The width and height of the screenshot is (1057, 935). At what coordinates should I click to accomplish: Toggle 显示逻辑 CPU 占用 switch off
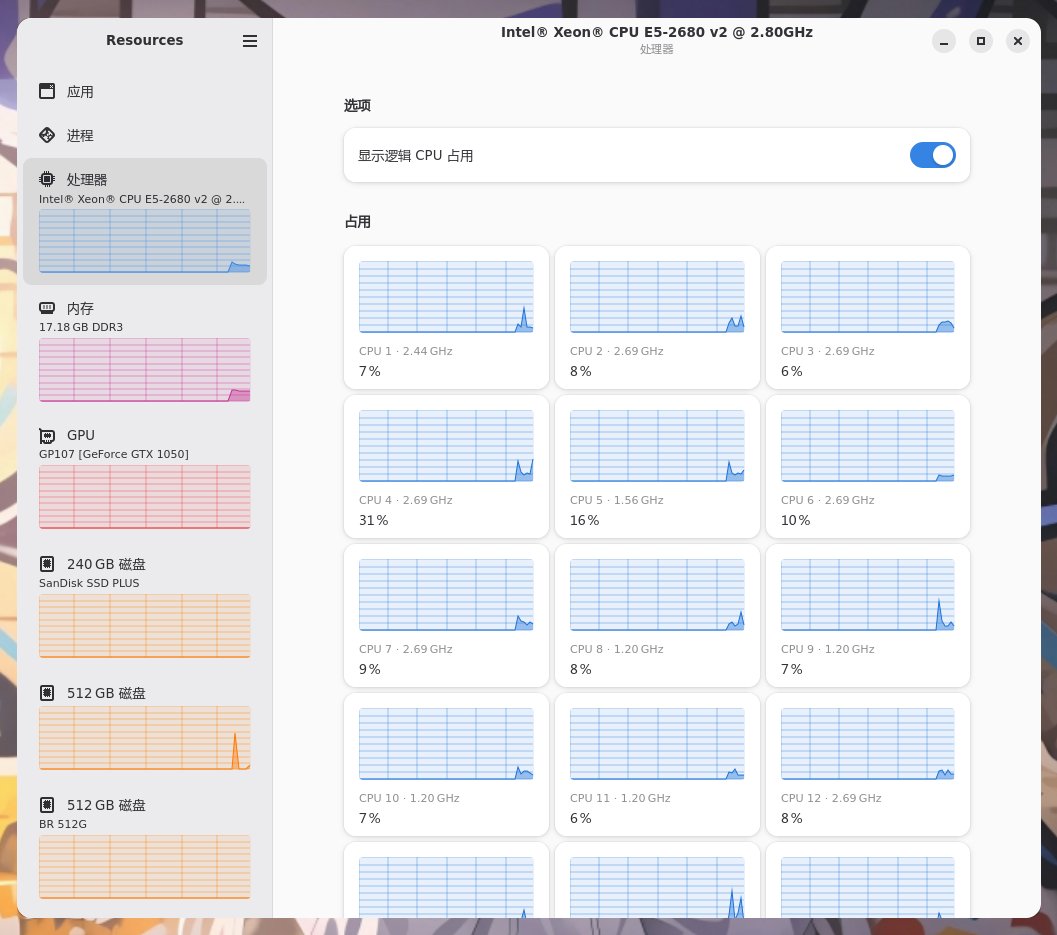tap(932, 155)
